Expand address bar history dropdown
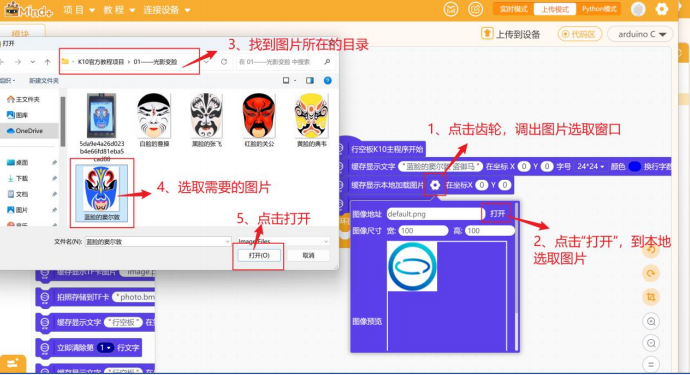This screenshot has width=690, height=375. pos(206,62)
